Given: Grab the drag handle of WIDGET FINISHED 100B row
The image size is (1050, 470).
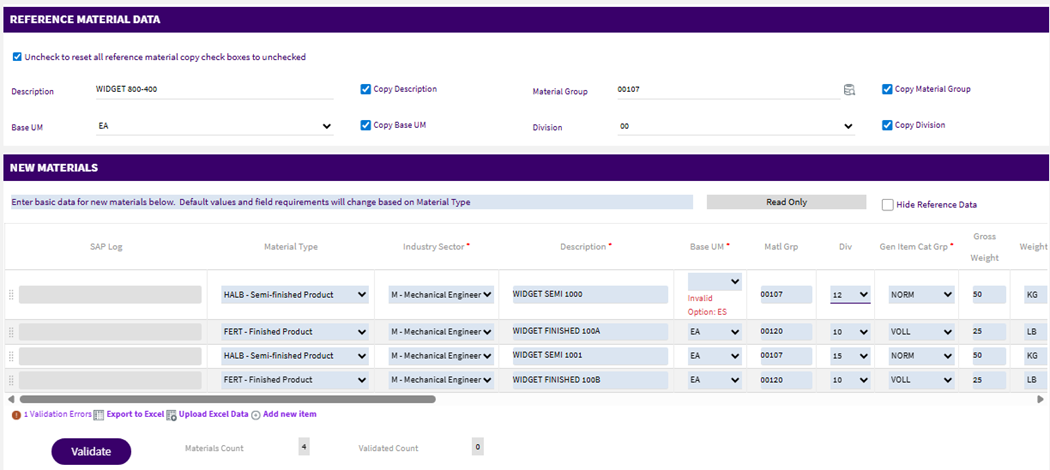Looking at the screenshot, I should pos(11,380).
